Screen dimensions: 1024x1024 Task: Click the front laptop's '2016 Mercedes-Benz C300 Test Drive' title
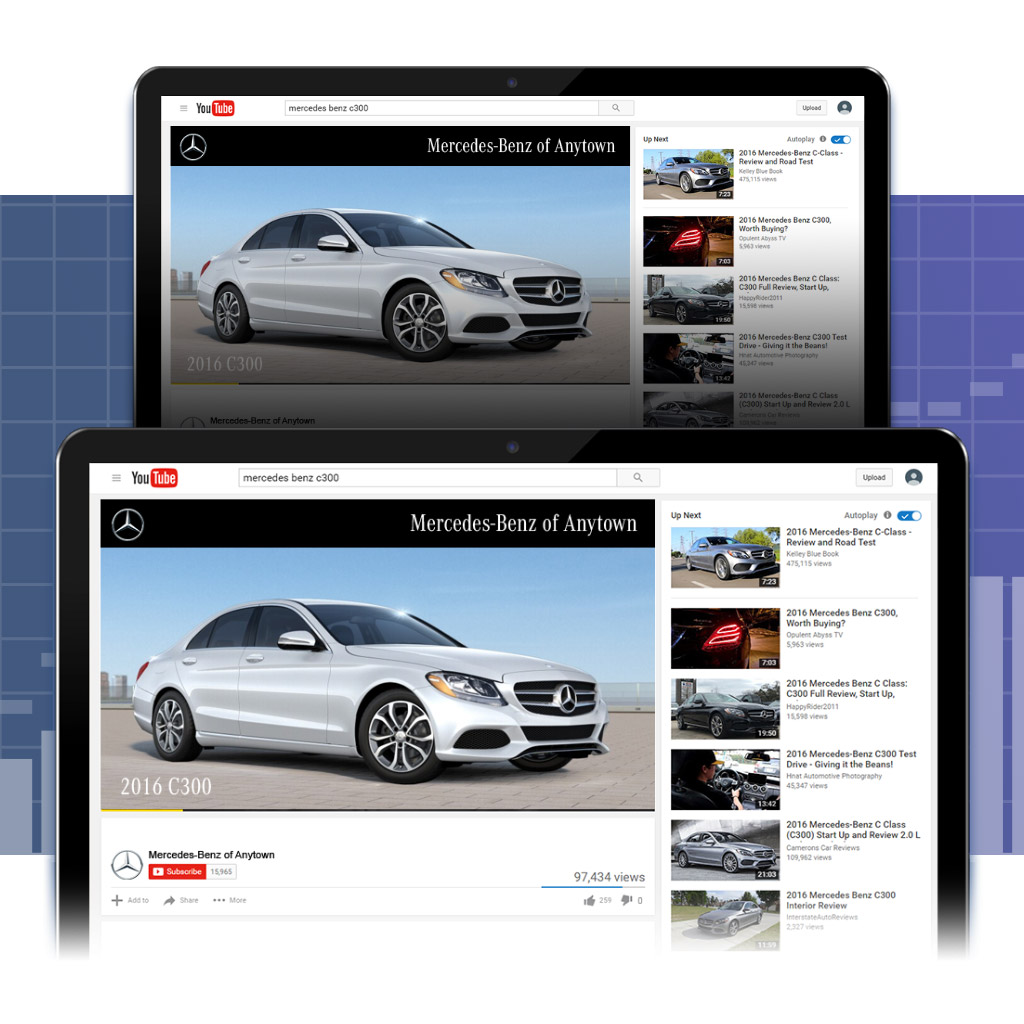click(x=851, y=760)
